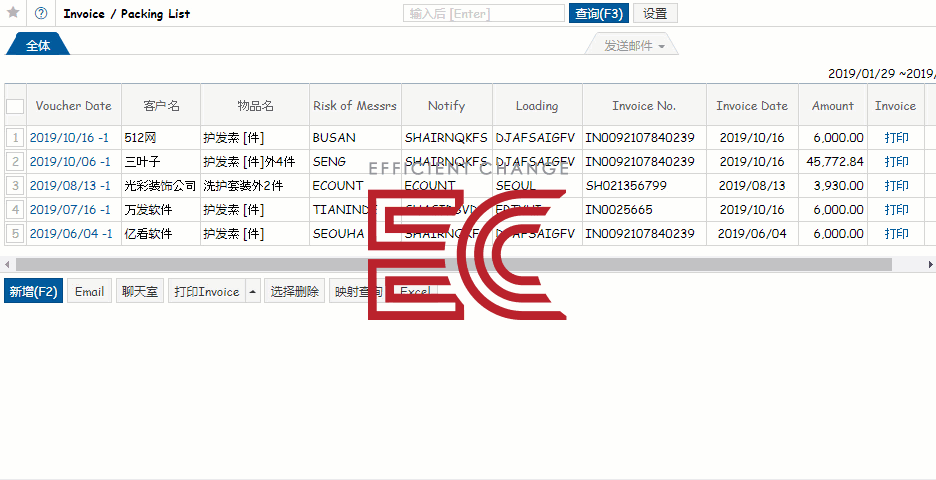Click the 打印Invoice button

click(x=207, y=291)
